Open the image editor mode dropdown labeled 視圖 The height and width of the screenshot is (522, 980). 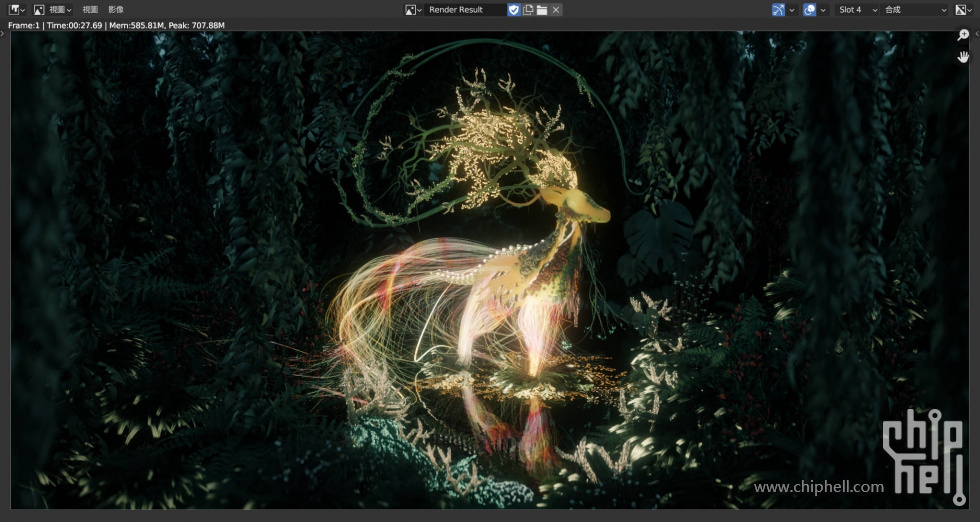click(52, 9)
